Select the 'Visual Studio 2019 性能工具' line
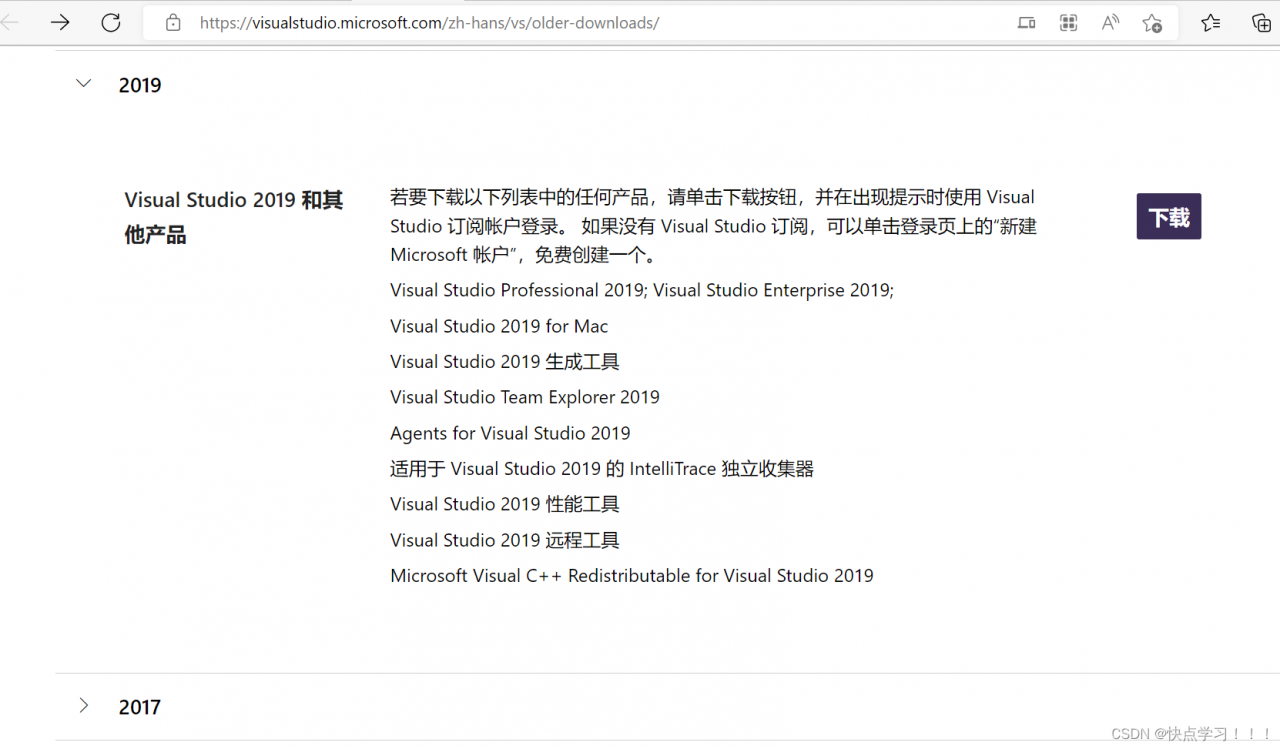This screenshot has width=1280, height=749. [x=505, y=504]
